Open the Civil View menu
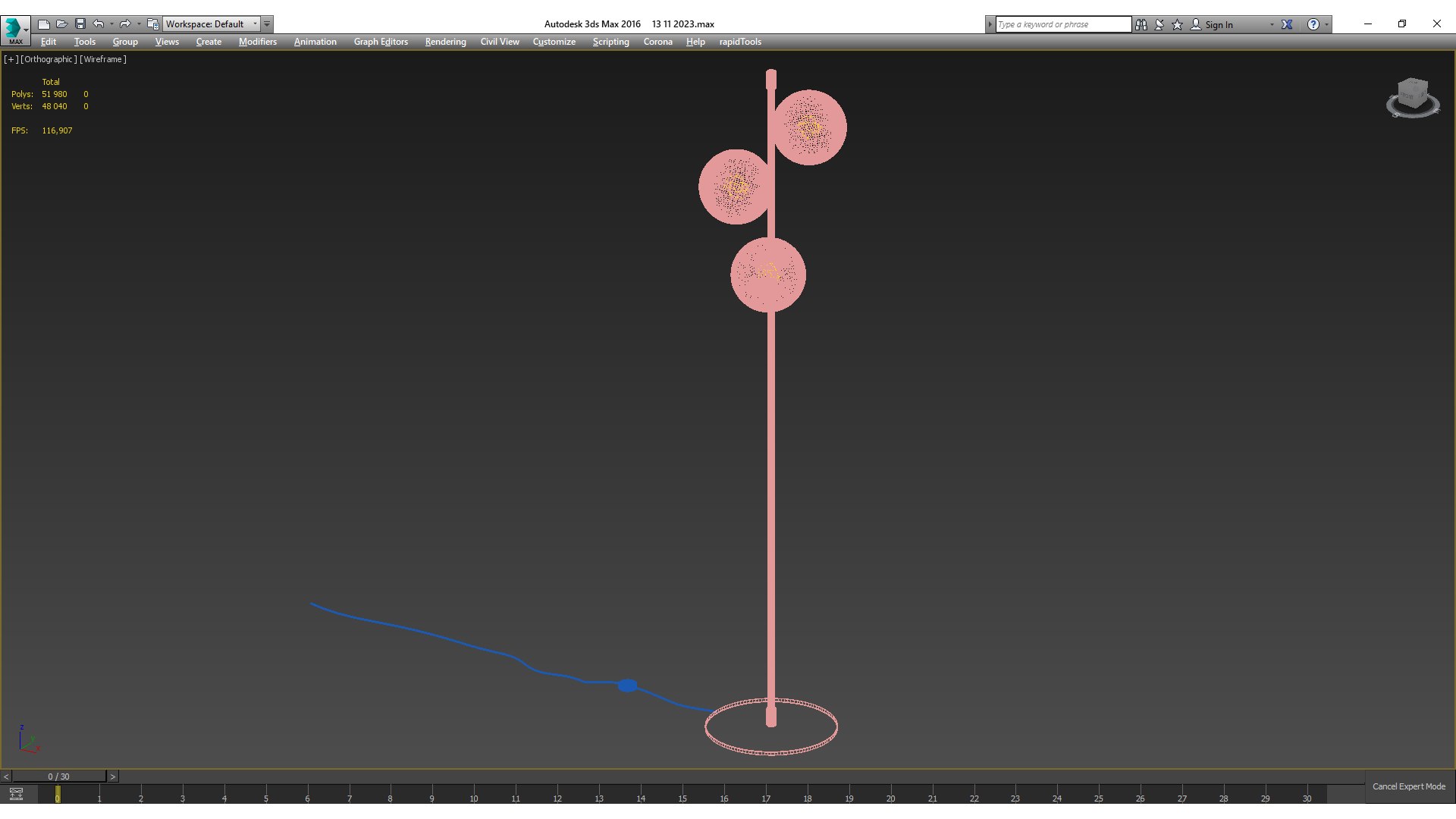This screenshot has width=1456, height=819. pyautogui.click(x=500, y=42)
